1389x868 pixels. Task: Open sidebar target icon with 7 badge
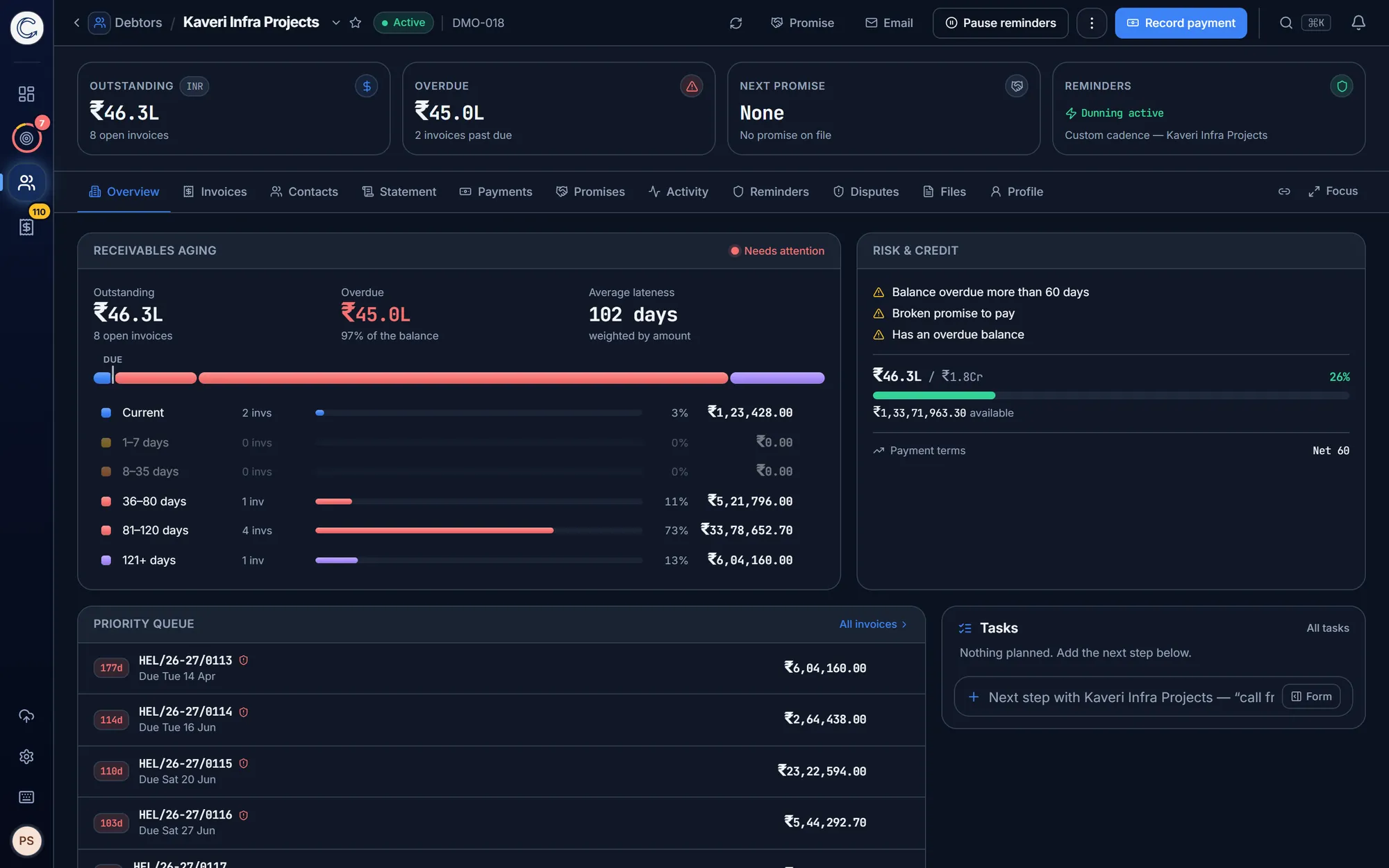(x=26, y=138)
